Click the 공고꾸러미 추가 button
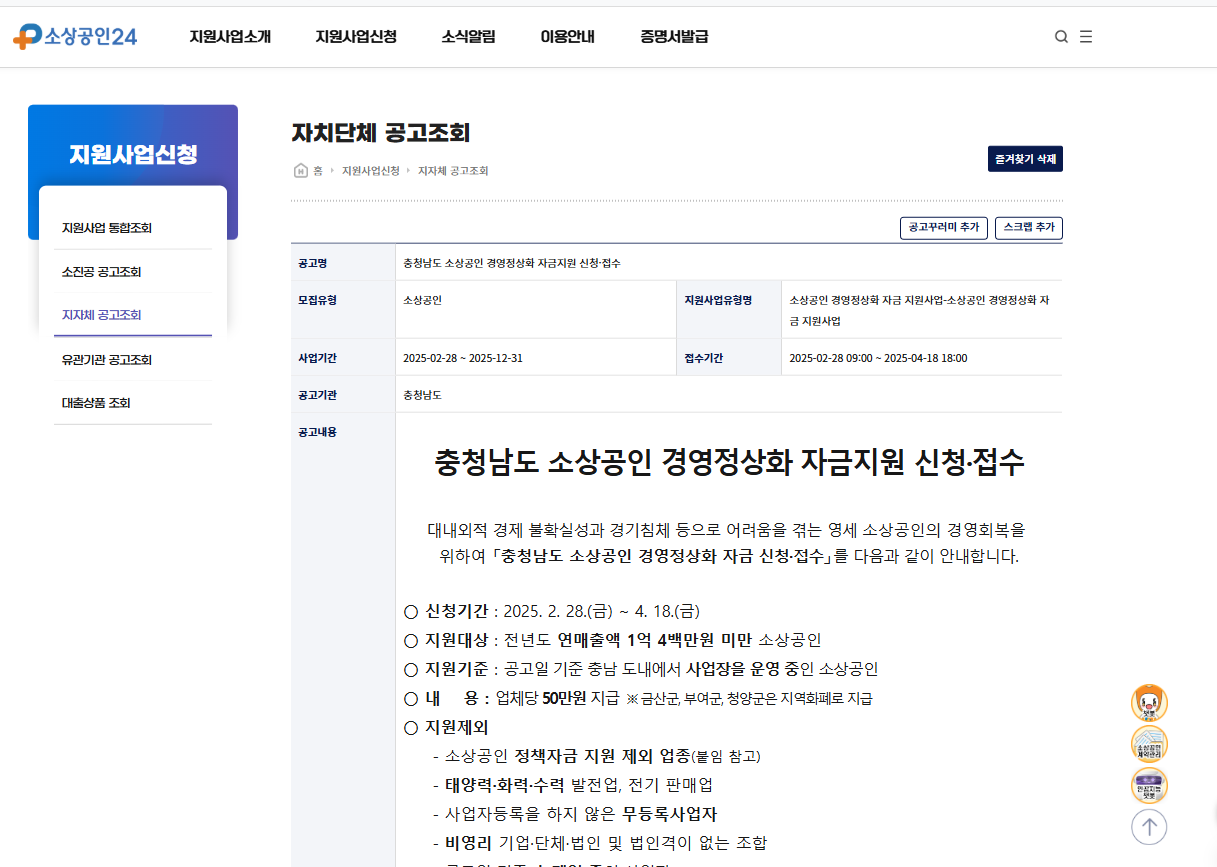 click(943, 228)
